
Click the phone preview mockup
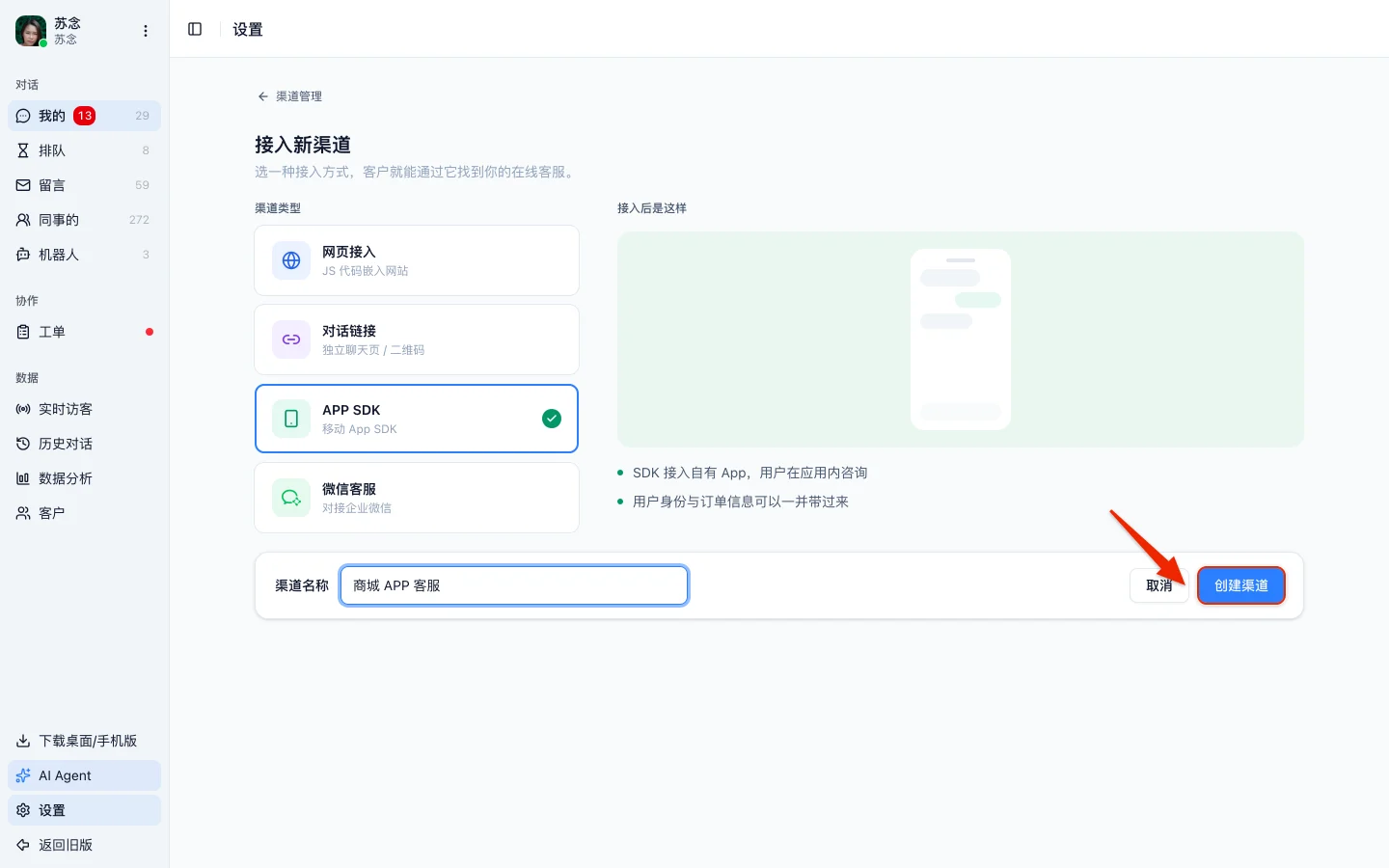pos(961,339)
